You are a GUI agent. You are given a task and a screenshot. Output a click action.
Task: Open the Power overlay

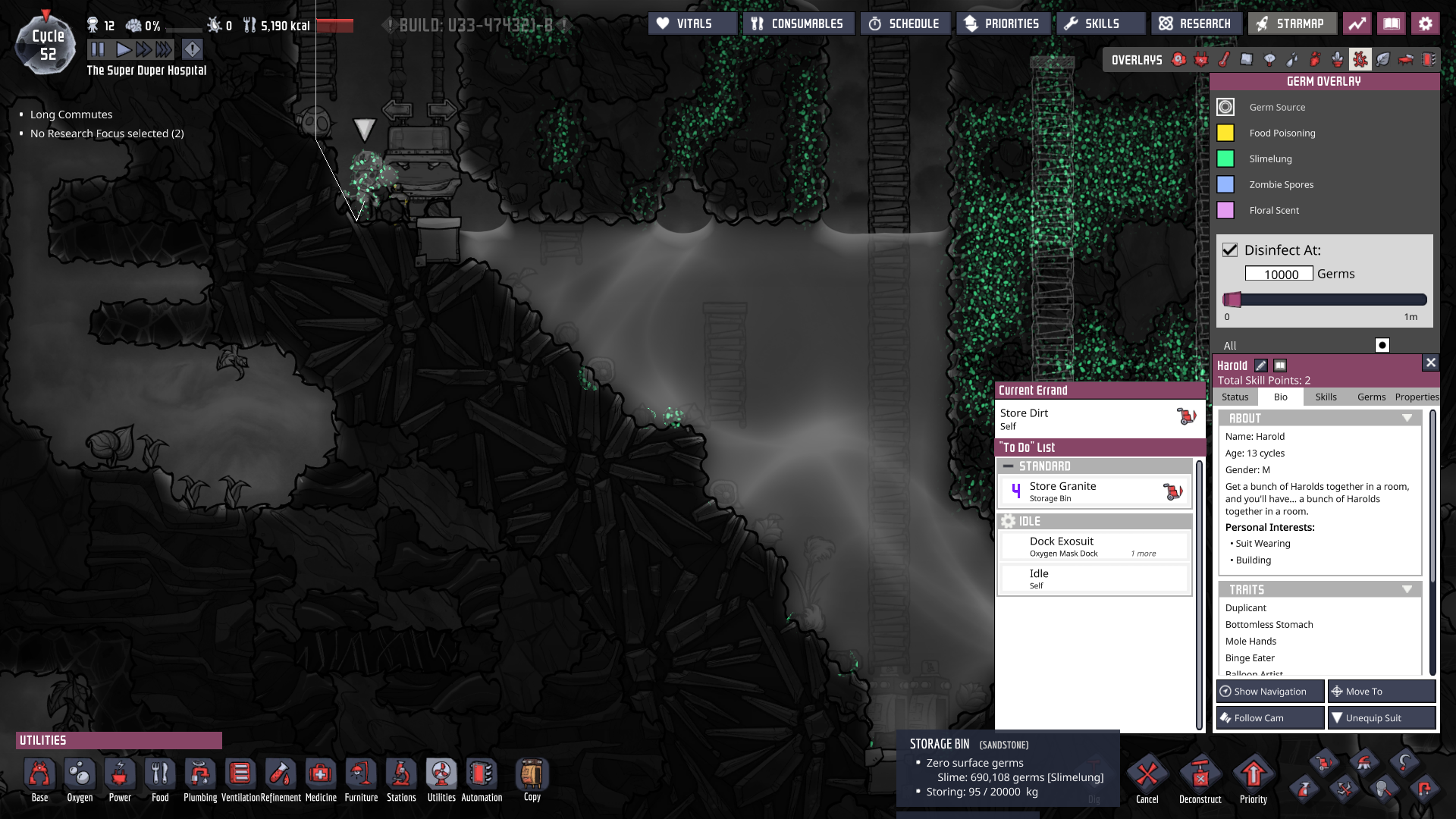[x=1201, y=60]
